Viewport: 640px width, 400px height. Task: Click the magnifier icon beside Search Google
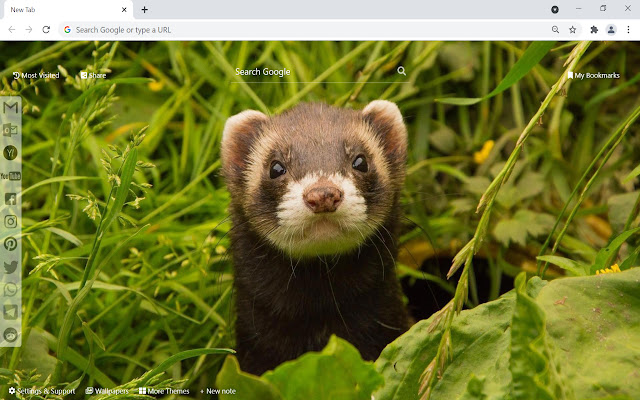402,71
